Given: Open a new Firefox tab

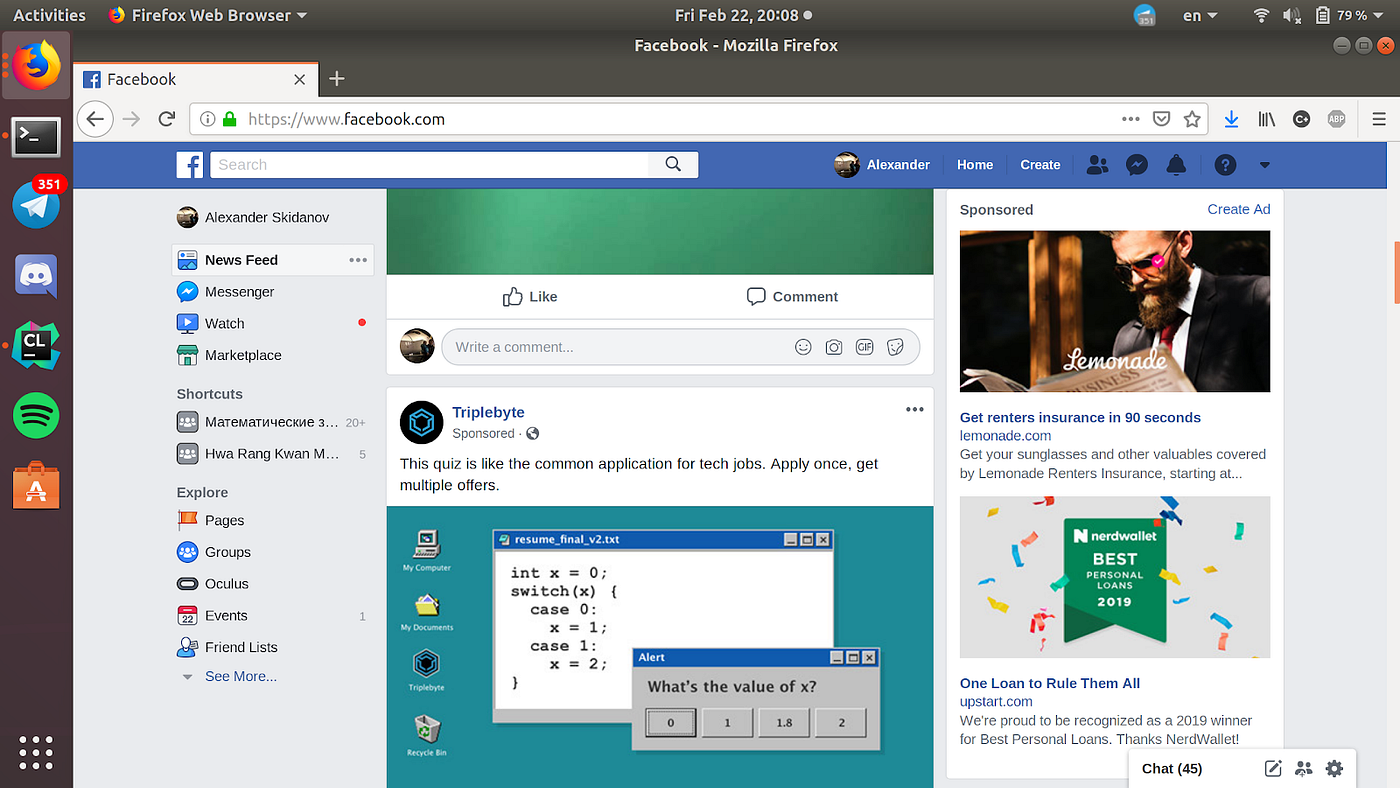Looking at the screenshot, I should [337, 79].
